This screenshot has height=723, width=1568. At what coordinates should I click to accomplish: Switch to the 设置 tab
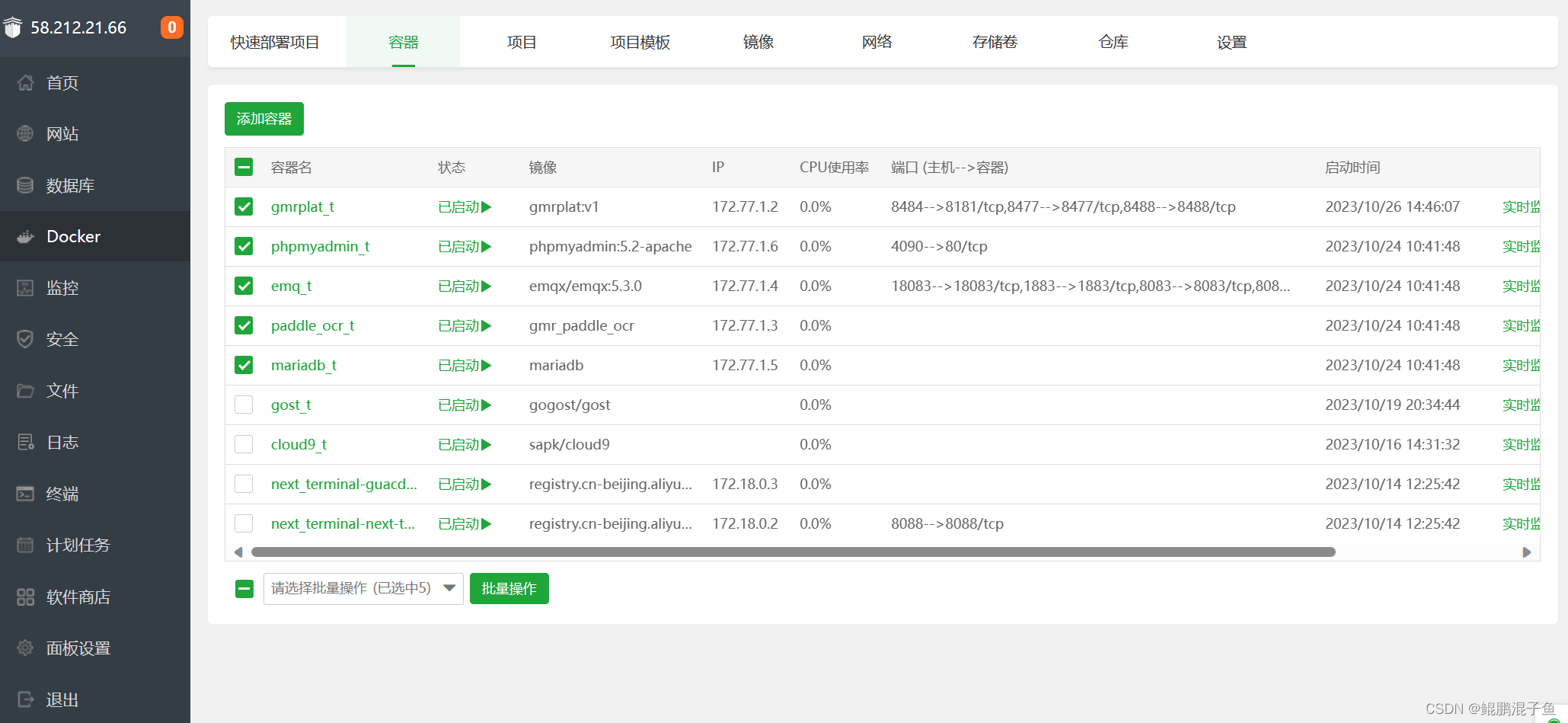(x=1231, y=42)
